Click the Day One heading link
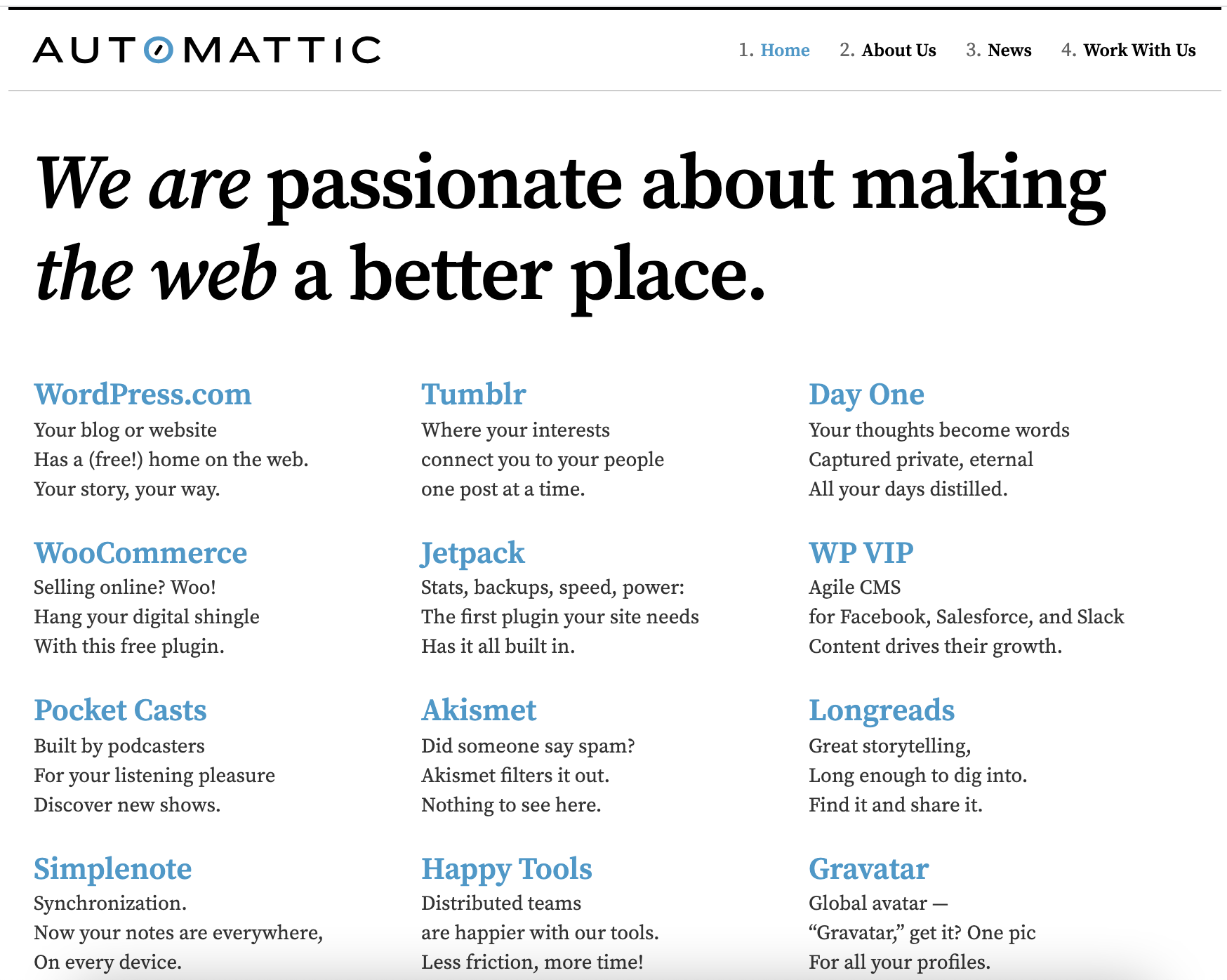The height and width of the screenshot is (980, 1227). pyautogui.click(x=866, y=395)
